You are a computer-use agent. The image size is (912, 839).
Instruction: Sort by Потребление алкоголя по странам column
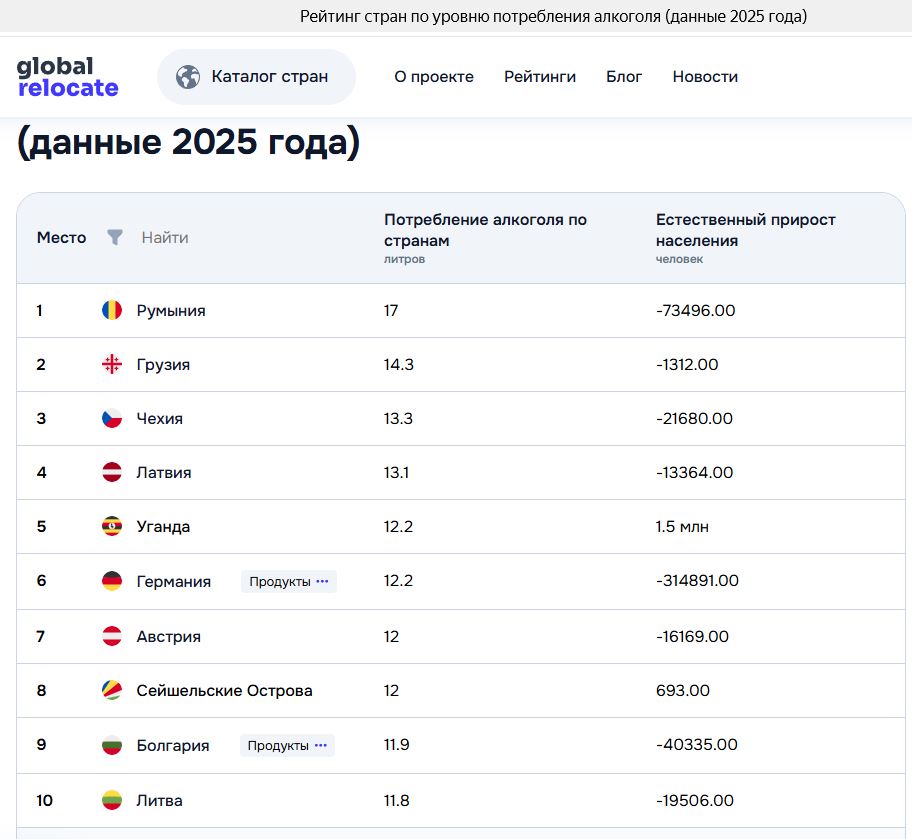pos(485,230)
